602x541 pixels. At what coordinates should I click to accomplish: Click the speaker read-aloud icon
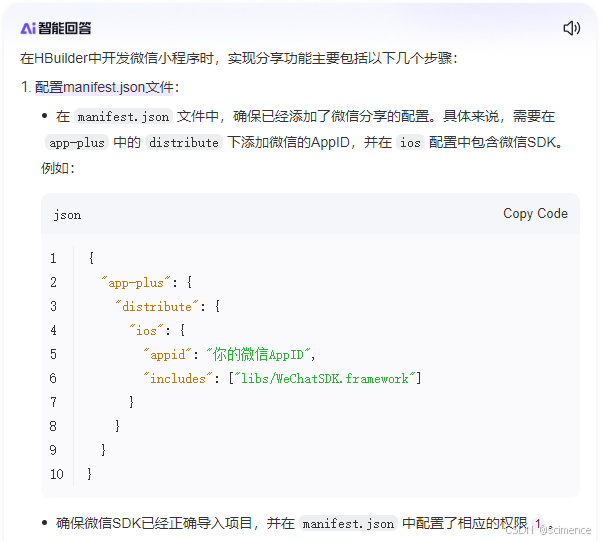coord(571,28)
